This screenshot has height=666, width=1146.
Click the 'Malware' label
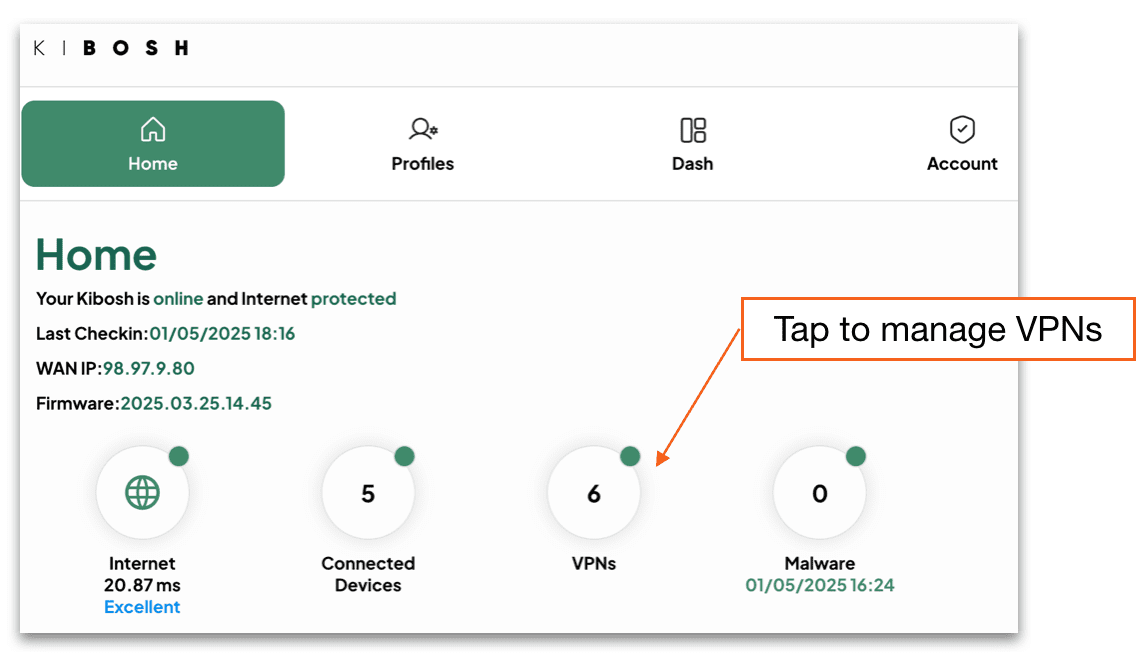(819, 564)
